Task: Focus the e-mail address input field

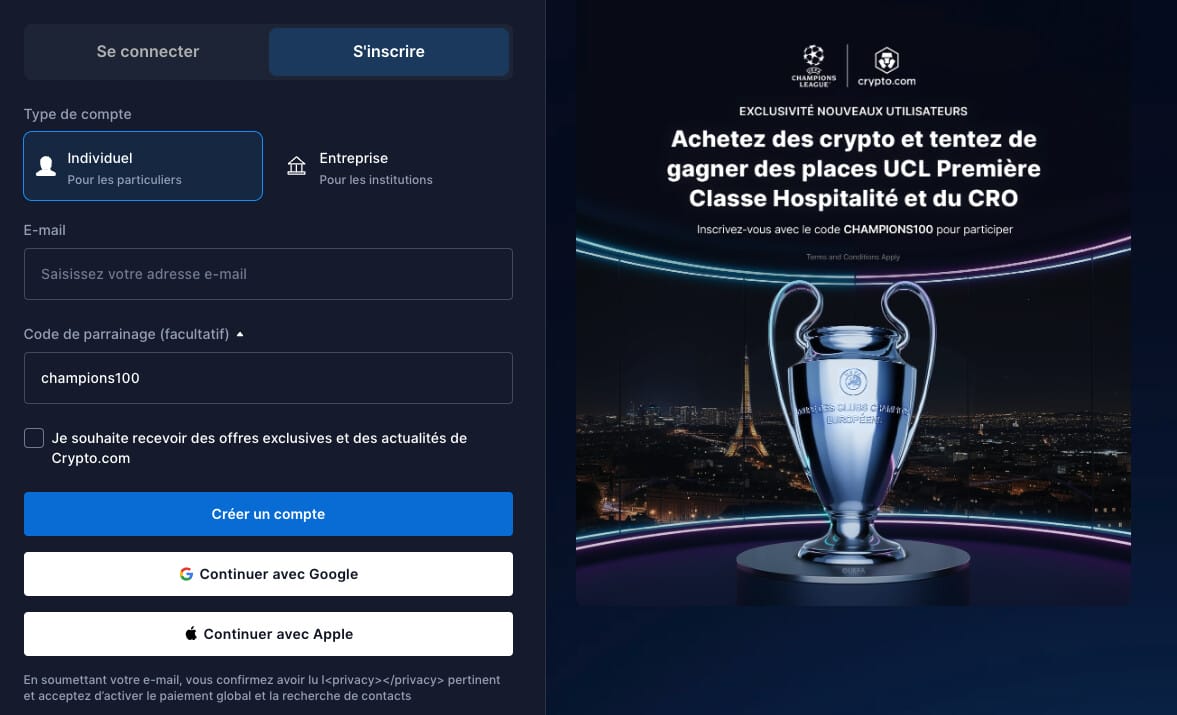Action: (x=268, y=274)
